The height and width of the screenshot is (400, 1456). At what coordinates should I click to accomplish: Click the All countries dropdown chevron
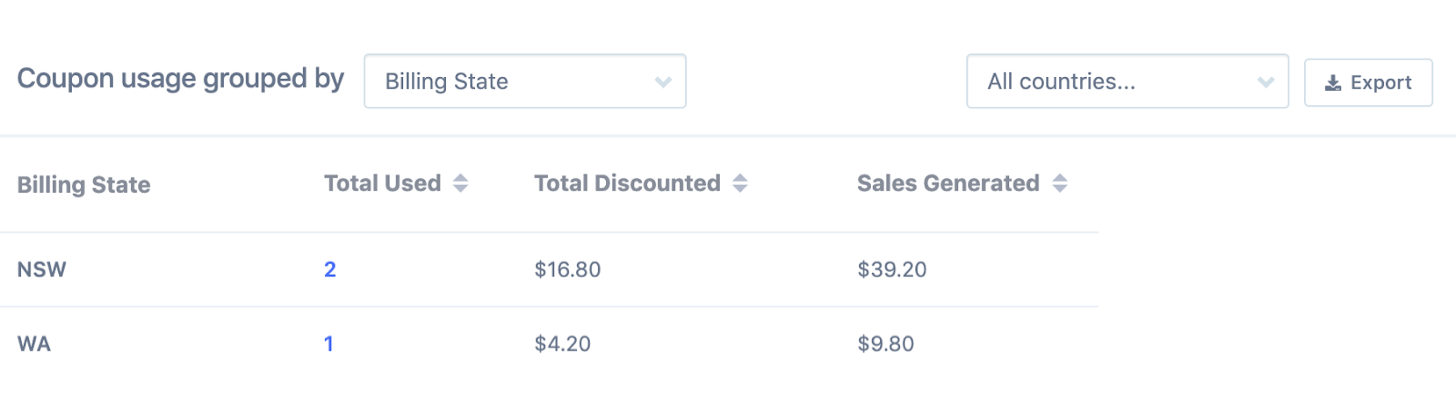(1265, 82)
